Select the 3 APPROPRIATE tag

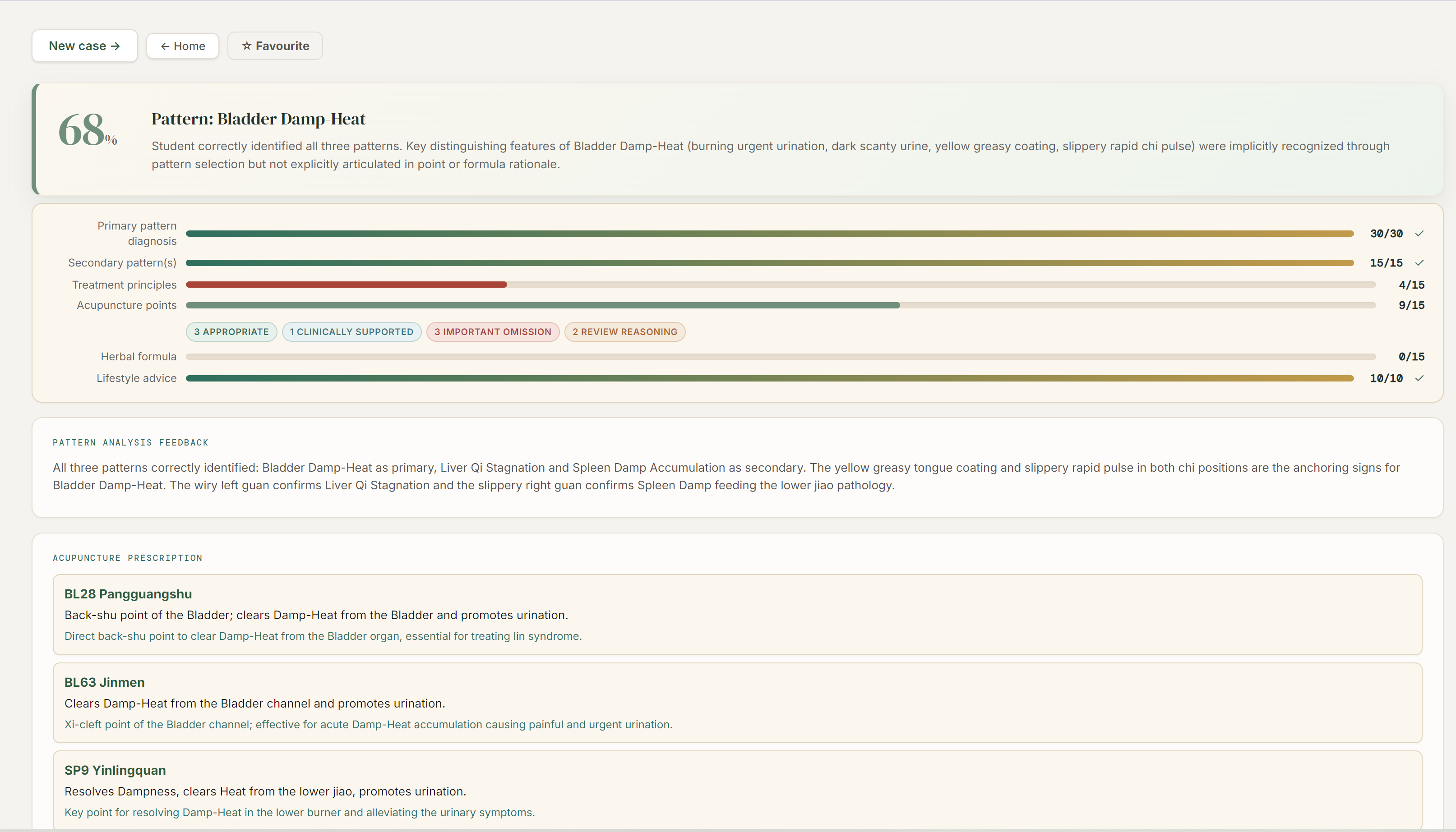pos(231,332)
